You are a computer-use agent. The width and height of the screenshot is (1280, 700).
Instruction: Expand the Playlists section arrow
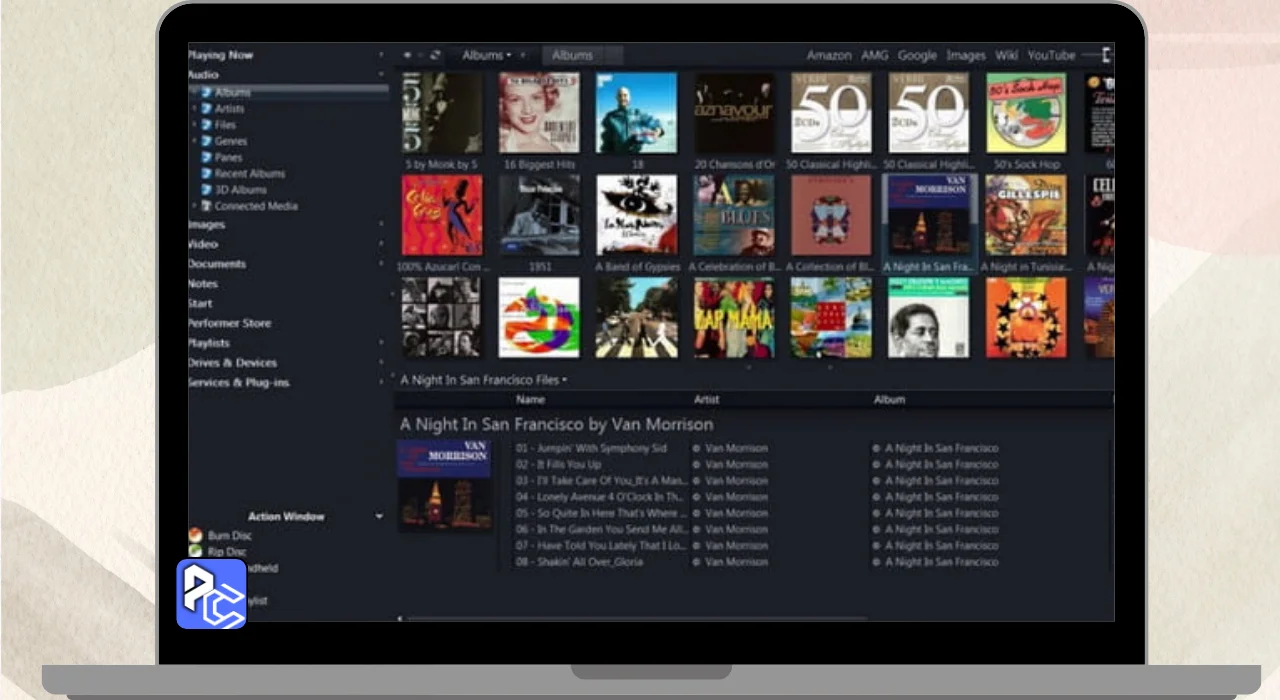[381, 343]
